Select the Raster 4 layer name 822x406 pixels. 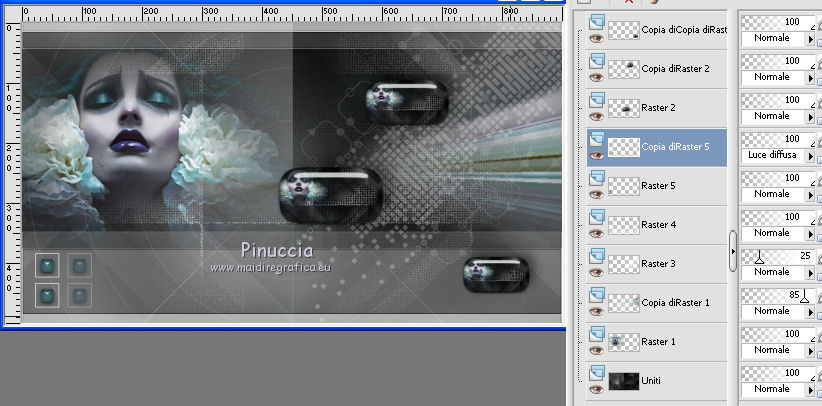[x=658, y=225]
